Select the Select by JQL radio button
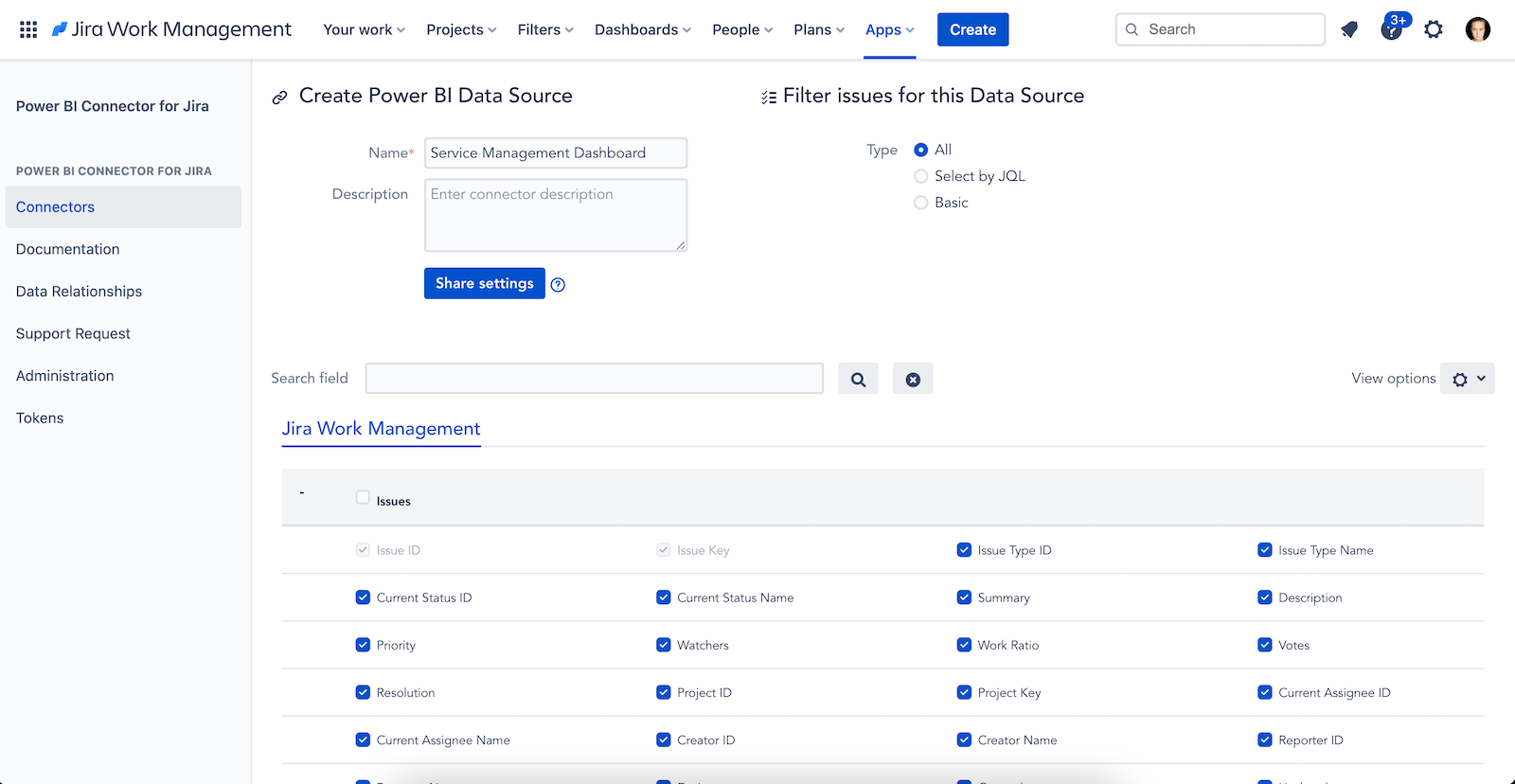 (x=920, y=176)
